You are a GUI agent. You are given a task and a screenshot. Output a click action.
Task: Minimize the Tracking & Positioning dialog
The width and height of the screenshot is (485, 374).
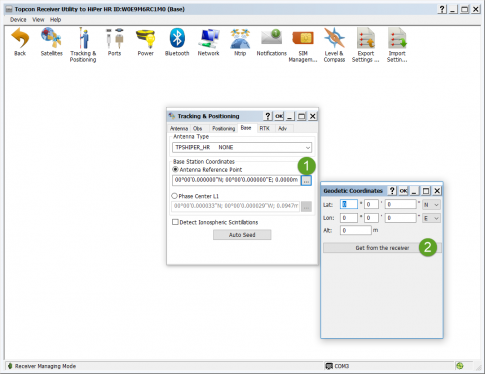pyautogui.click(x=290, y=116)
